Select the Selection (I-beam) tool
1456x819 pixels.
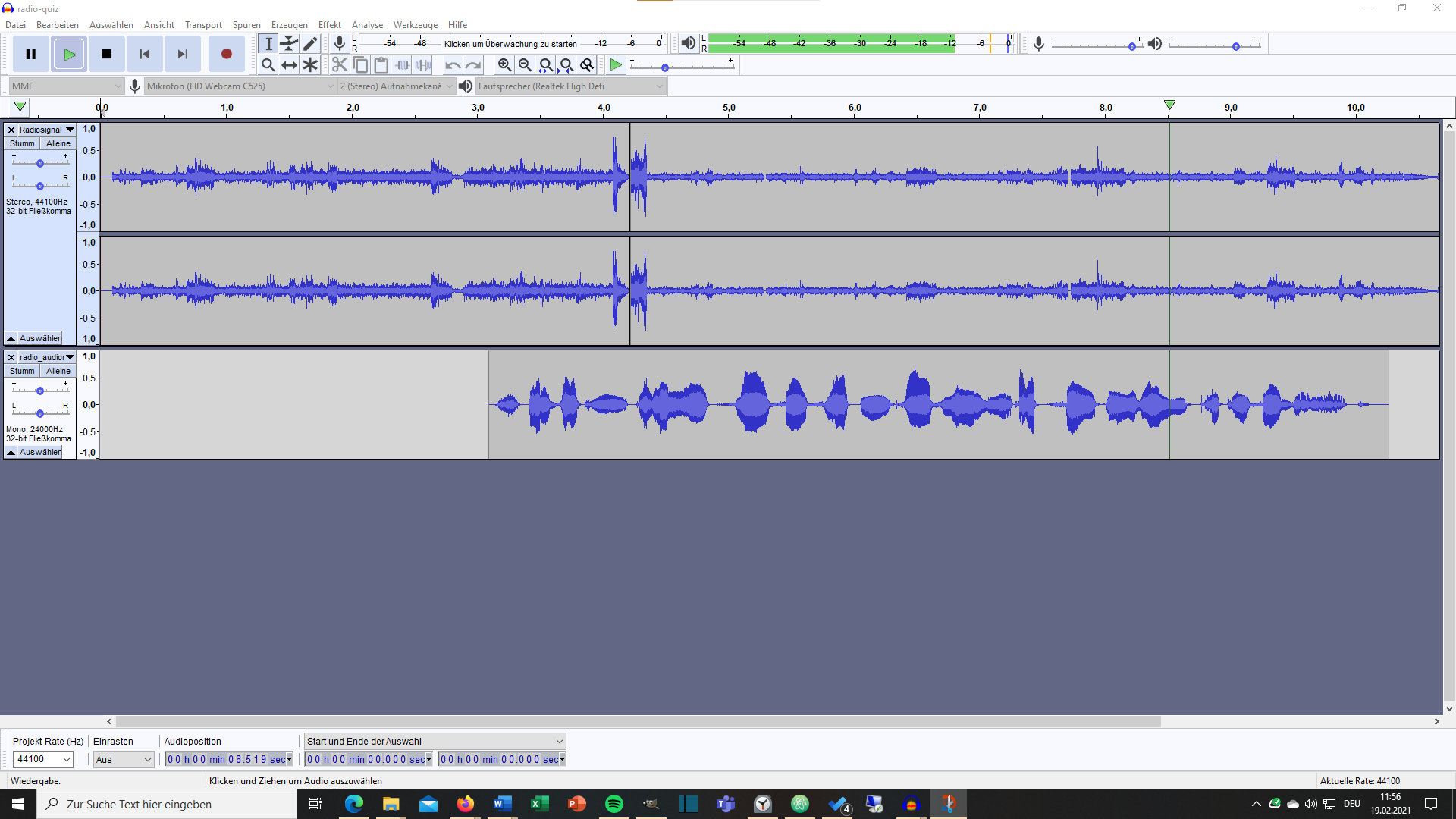click(268, 44)
